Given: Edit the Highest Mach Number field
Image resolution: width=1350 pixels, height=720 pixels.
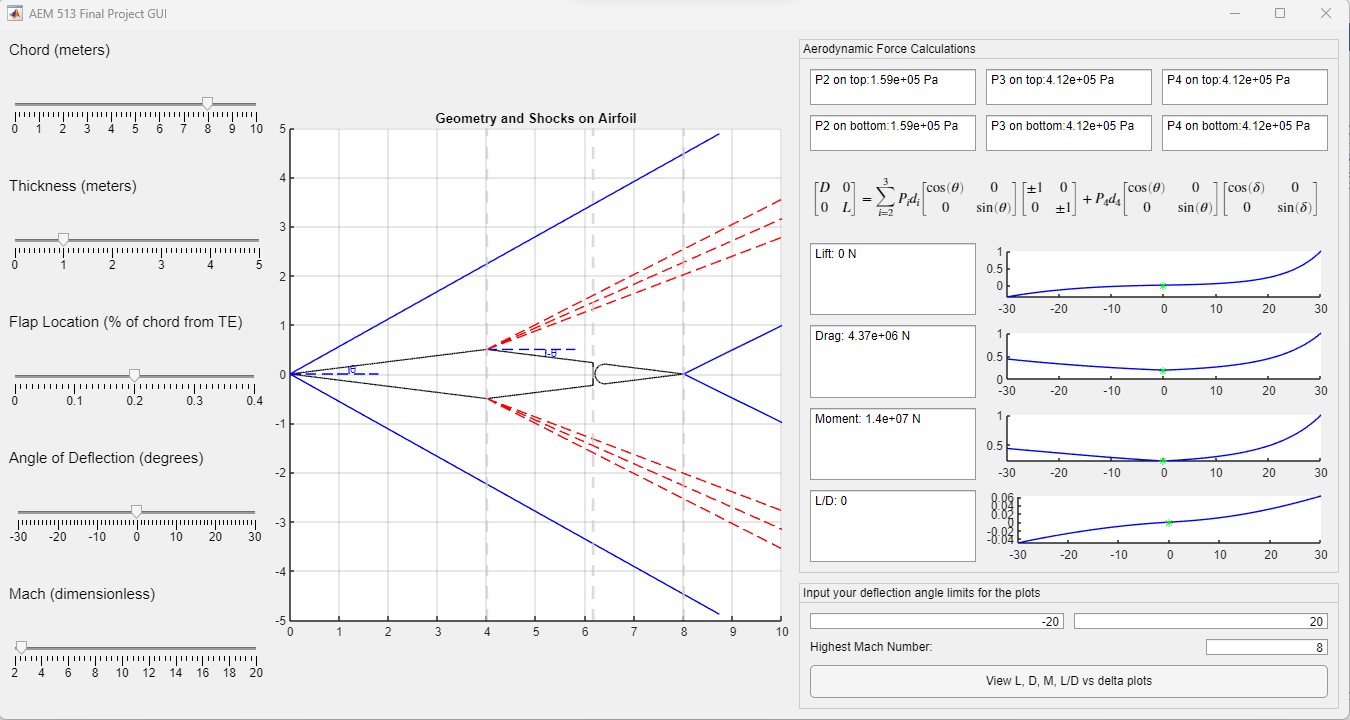Looking at the screenshot, I should [1266, 646].
